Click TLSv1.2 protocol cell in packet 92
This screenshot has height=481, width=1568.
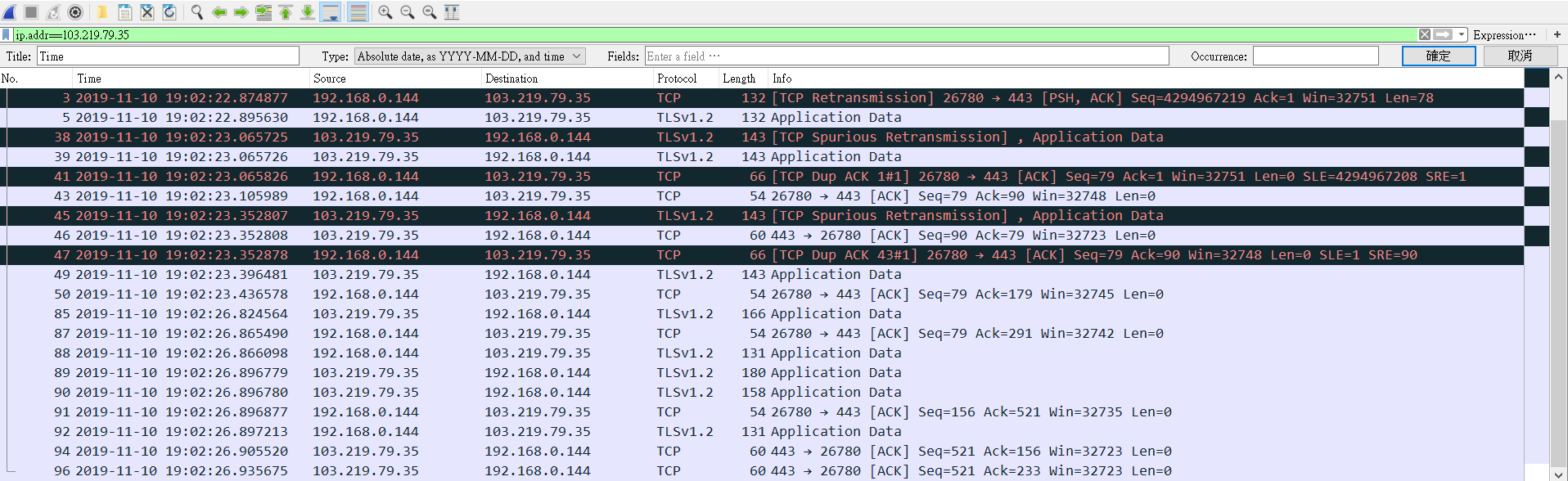[x=685, y=432]
